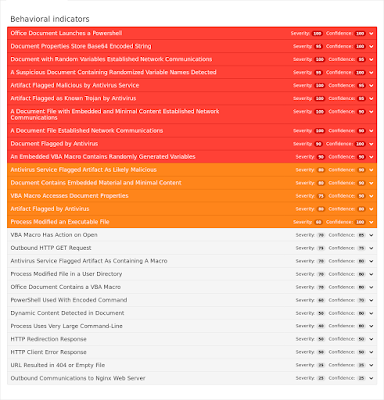
Task: Open URL Resulted in 404 or Empty File row
Action: [x=192, y=365]
